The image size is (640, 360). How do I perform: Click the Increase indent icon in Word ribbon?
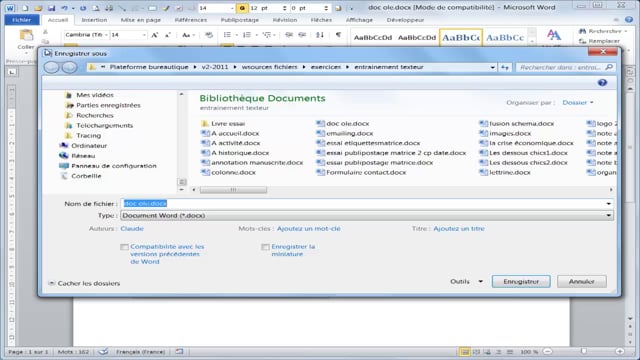[x=302, y=35]
